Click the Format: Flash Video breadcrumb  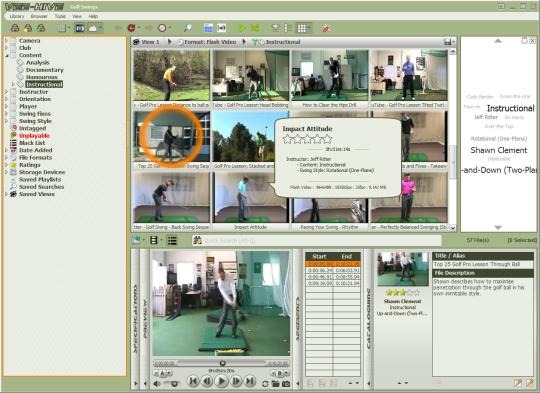tap(210, 42)
